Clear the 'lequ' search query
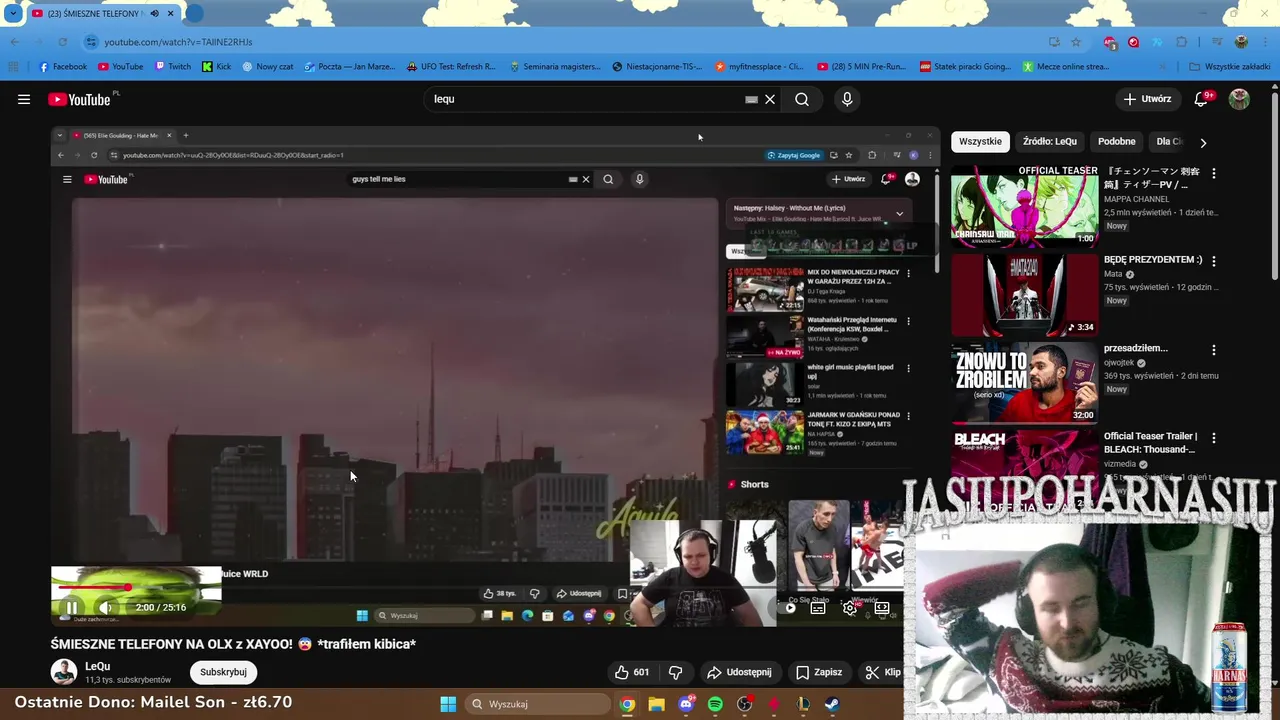 pyautogui.click(x=770, y=99)
